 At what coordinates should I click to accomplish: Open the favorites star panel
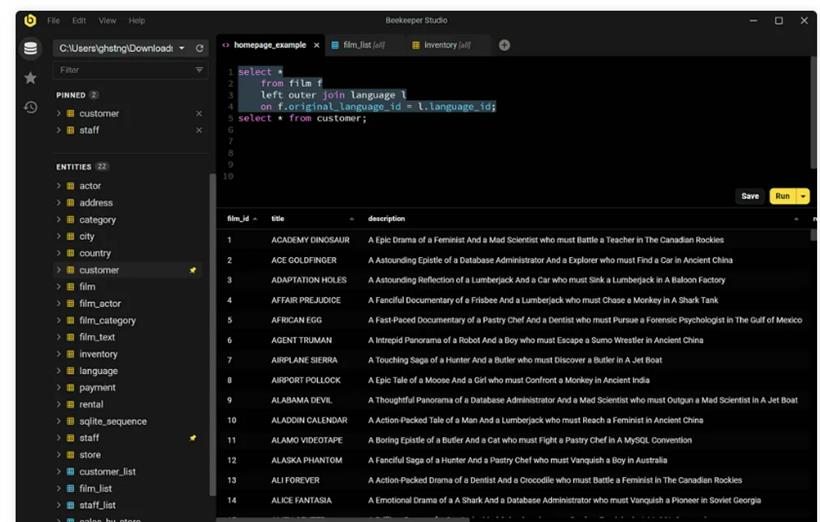pyautogui.click(x=30, y=78)
